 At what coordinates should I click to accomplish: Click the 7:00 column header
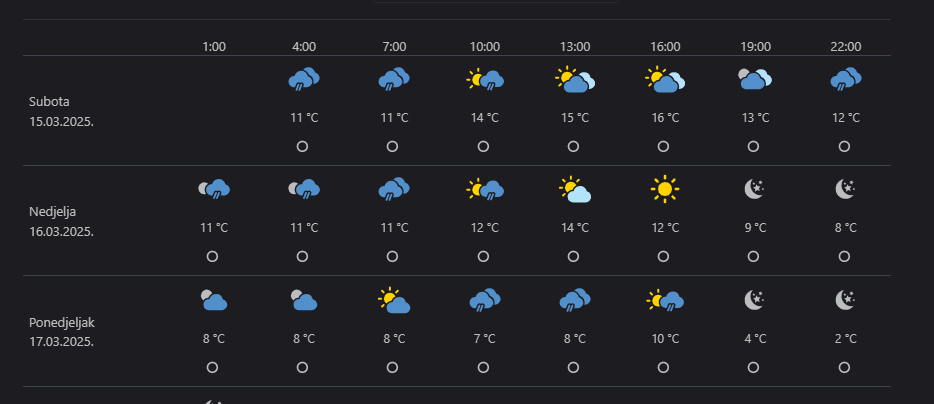point(394,46)
